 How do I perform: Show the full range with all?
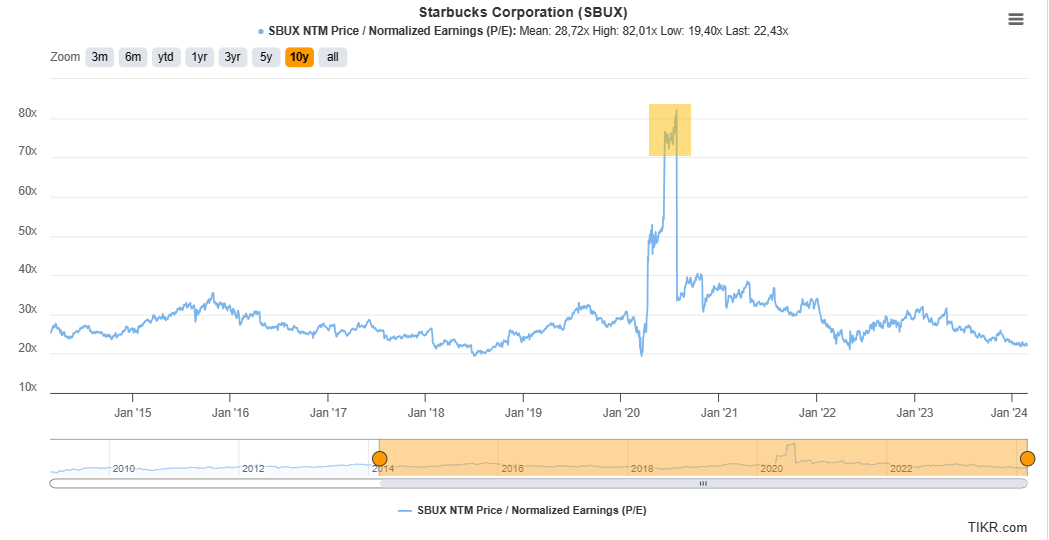[332, 57]
